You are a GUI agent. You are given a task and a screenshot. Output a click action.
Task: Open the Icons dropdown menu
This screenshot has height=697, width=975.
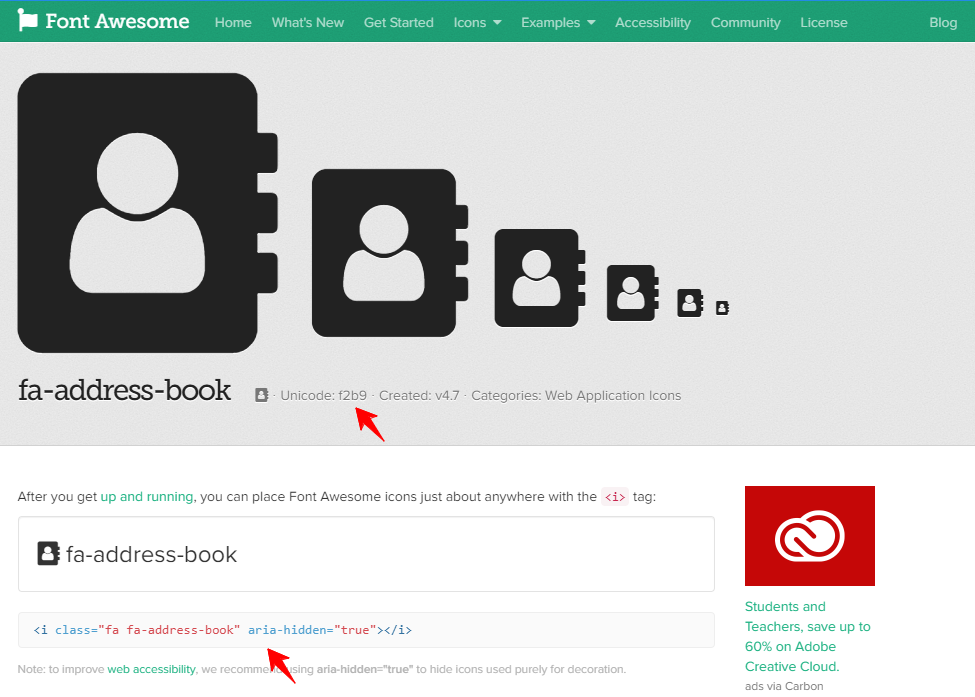[477, 22]
